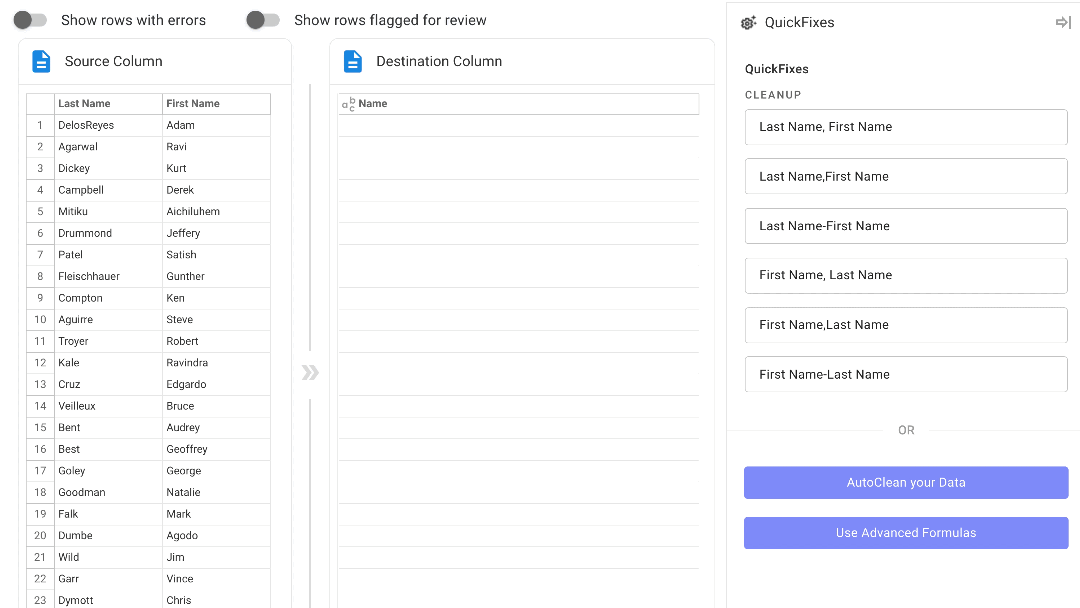Toggle Show rows with errors switch
Viewport: 1080px width, 608px height.
(30, 20)
